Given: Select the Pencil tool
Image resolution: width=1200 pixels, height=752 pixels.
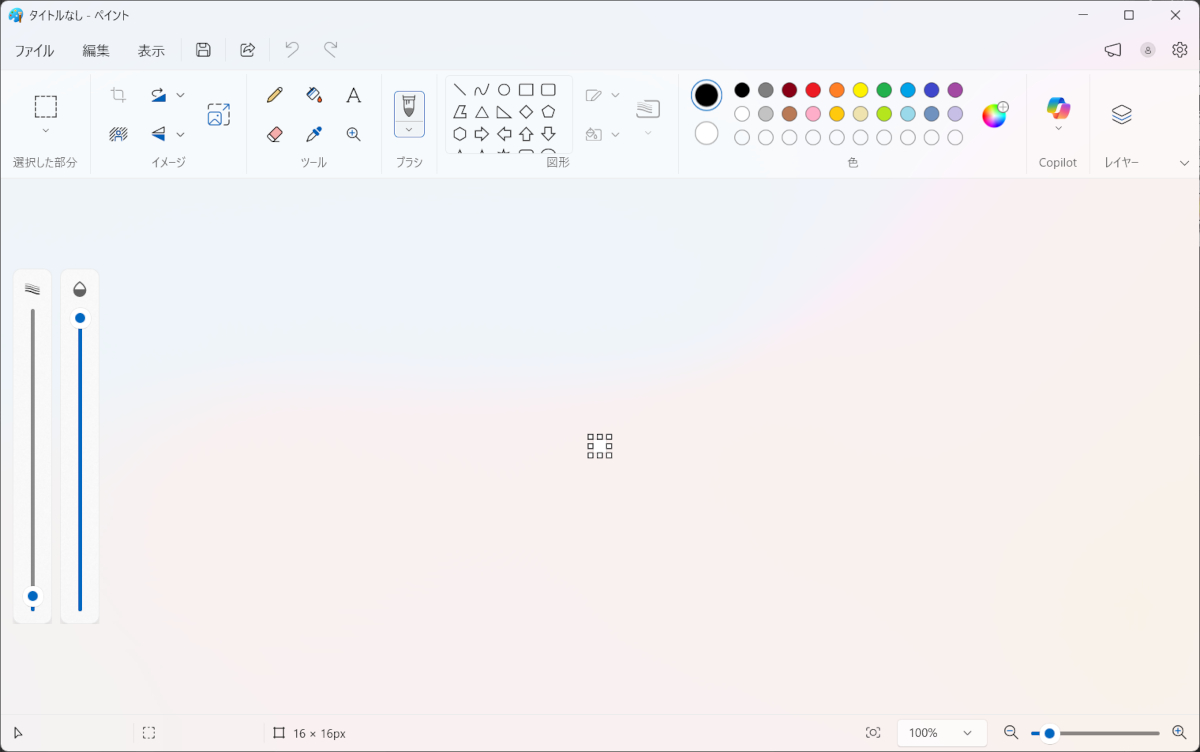Looking at the screenshot, I should point(275,95).
